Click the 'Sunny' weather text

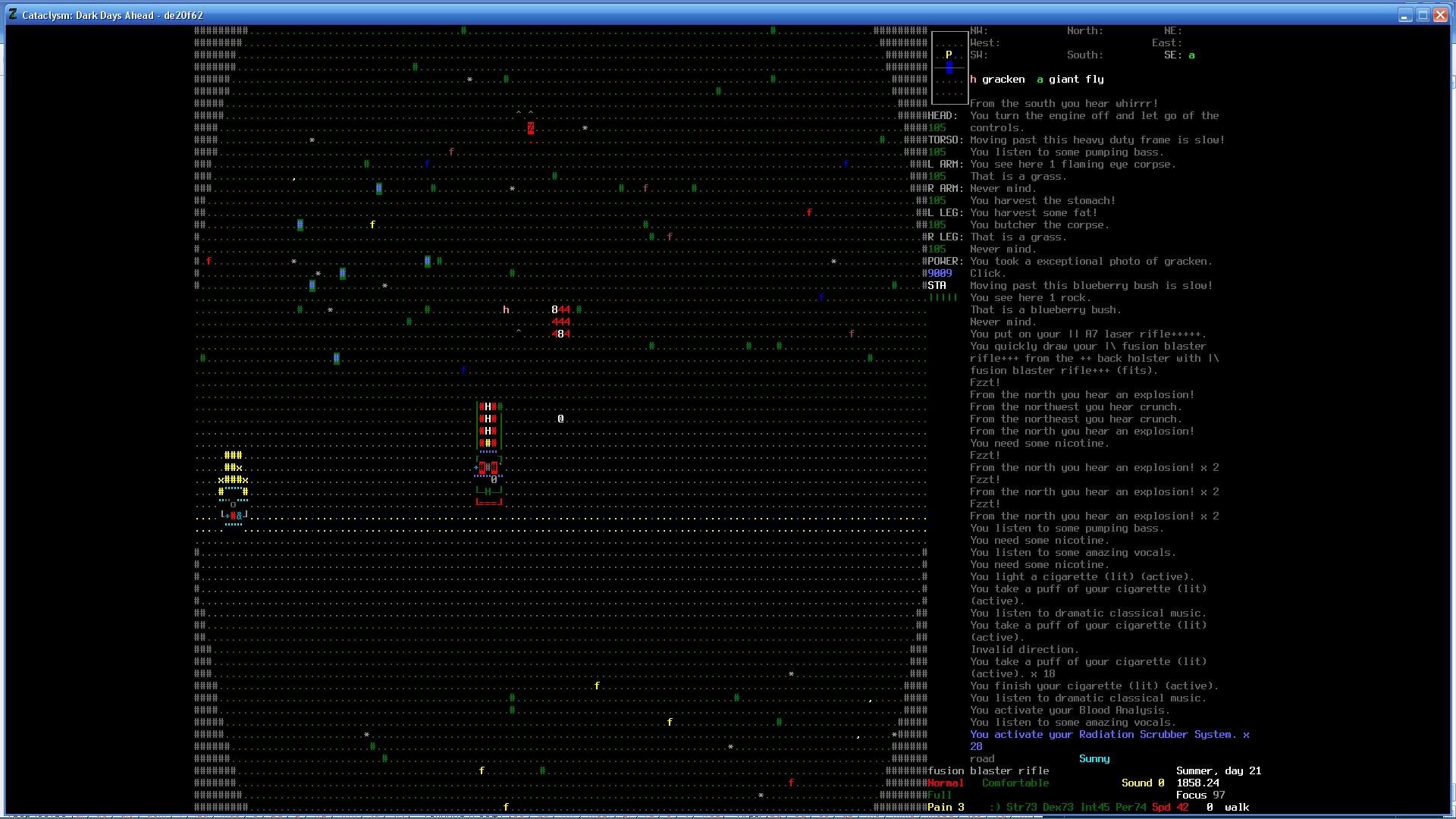(1094, 758)
